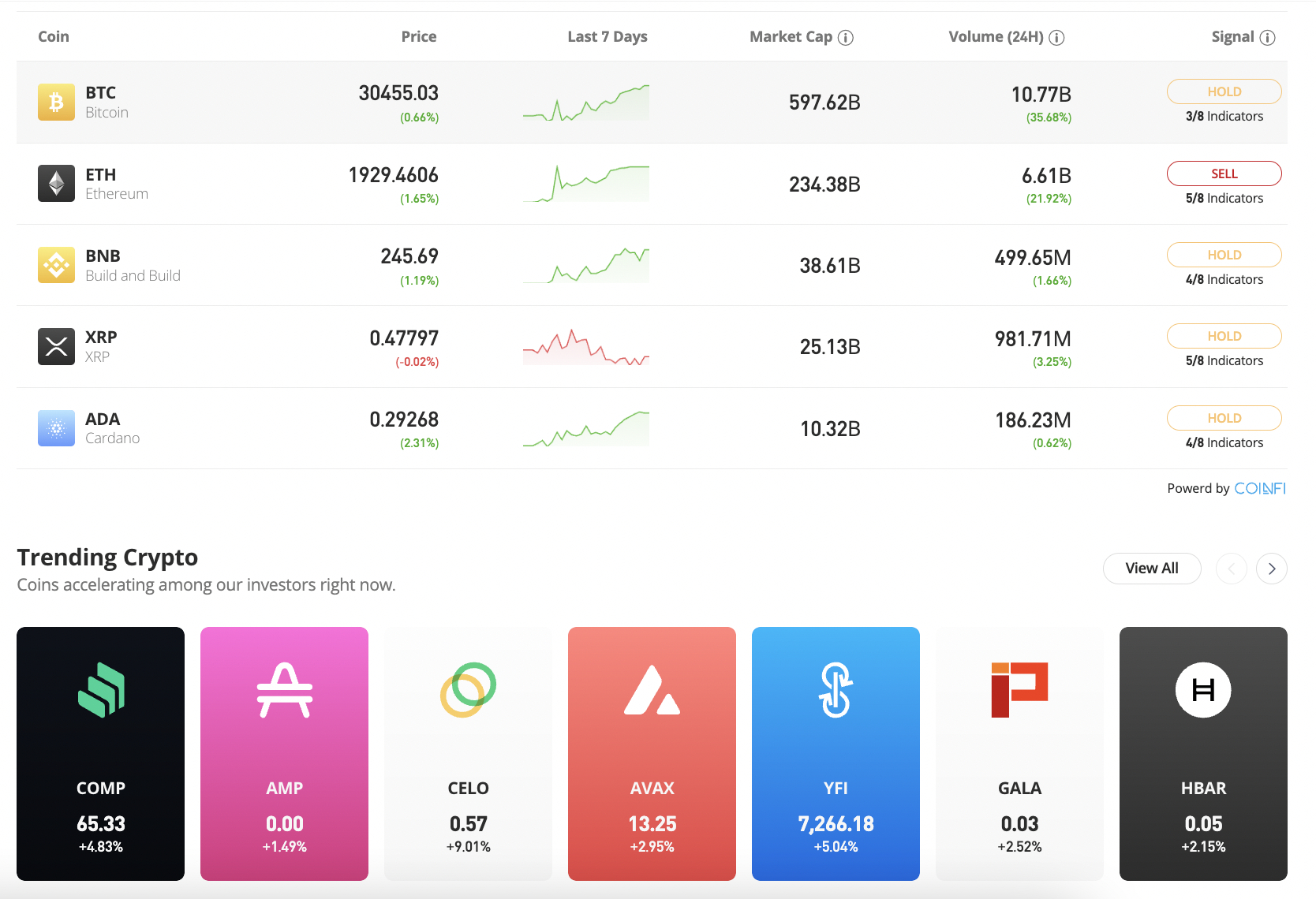
Task: Click COMP price 65.33
Action: point(101,824)
